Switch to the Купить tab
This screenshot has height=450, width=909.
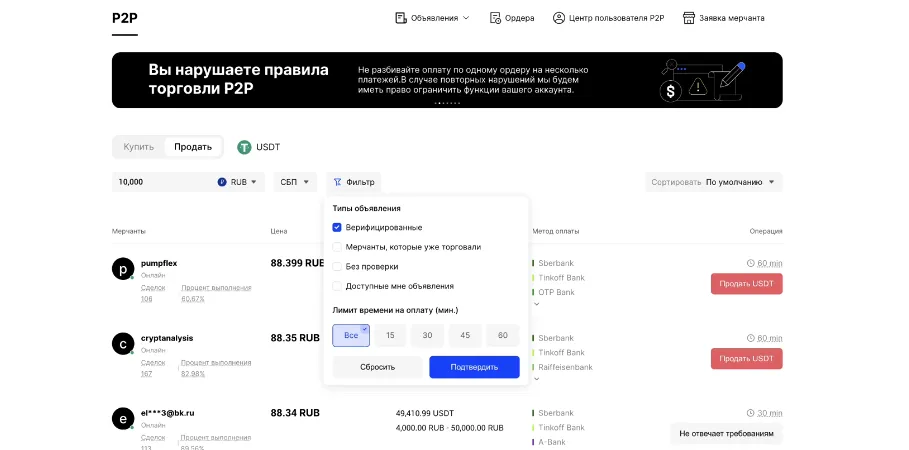(x=139, y=147)
